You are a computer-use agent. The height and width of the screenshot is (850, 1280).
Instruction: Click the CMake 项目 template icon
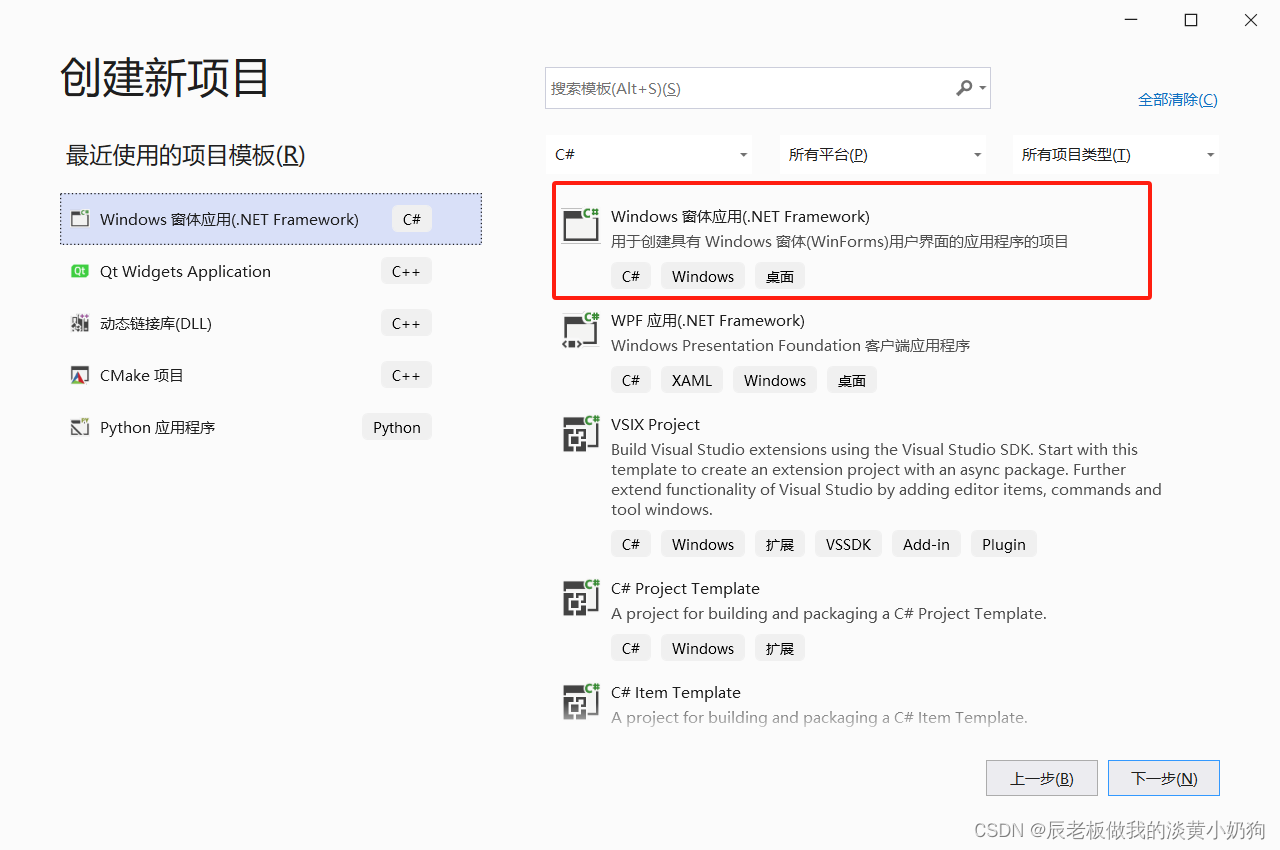click(x=79, y=375)
